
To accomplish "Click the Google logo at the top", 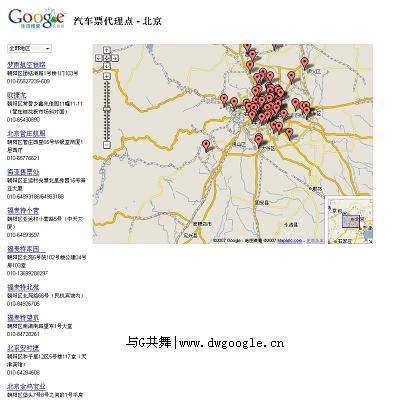I will 37,18.
